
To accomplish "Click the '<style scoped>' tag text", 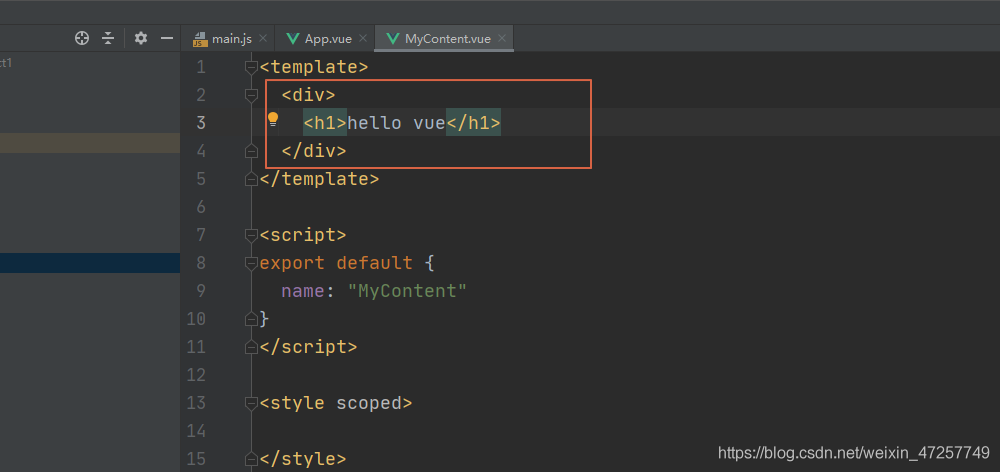I will [x=336, y=403].
